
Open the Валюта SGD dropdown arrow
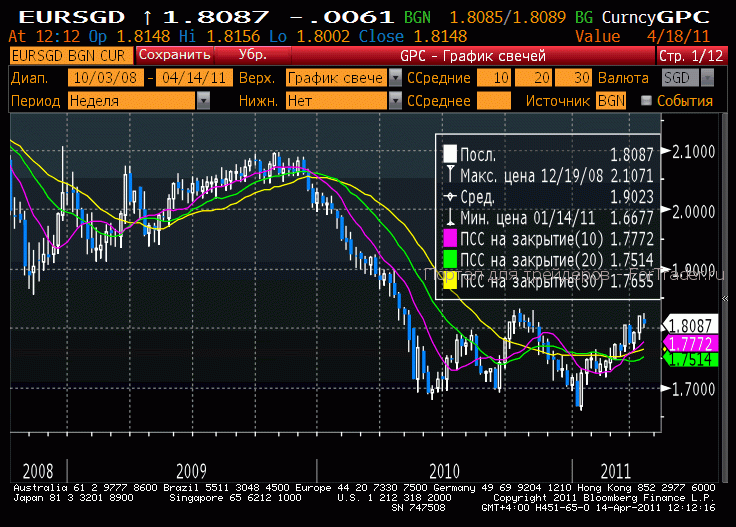[707, 78]
